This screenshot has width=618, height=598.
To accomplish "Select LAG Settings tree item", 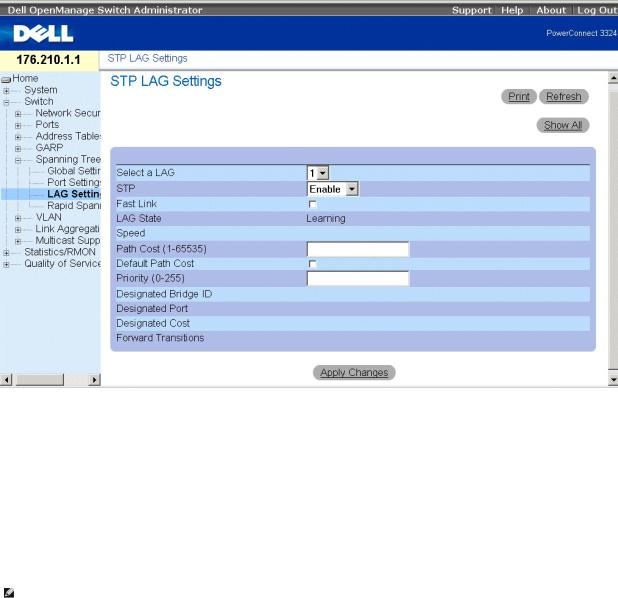I will [74, 194].
